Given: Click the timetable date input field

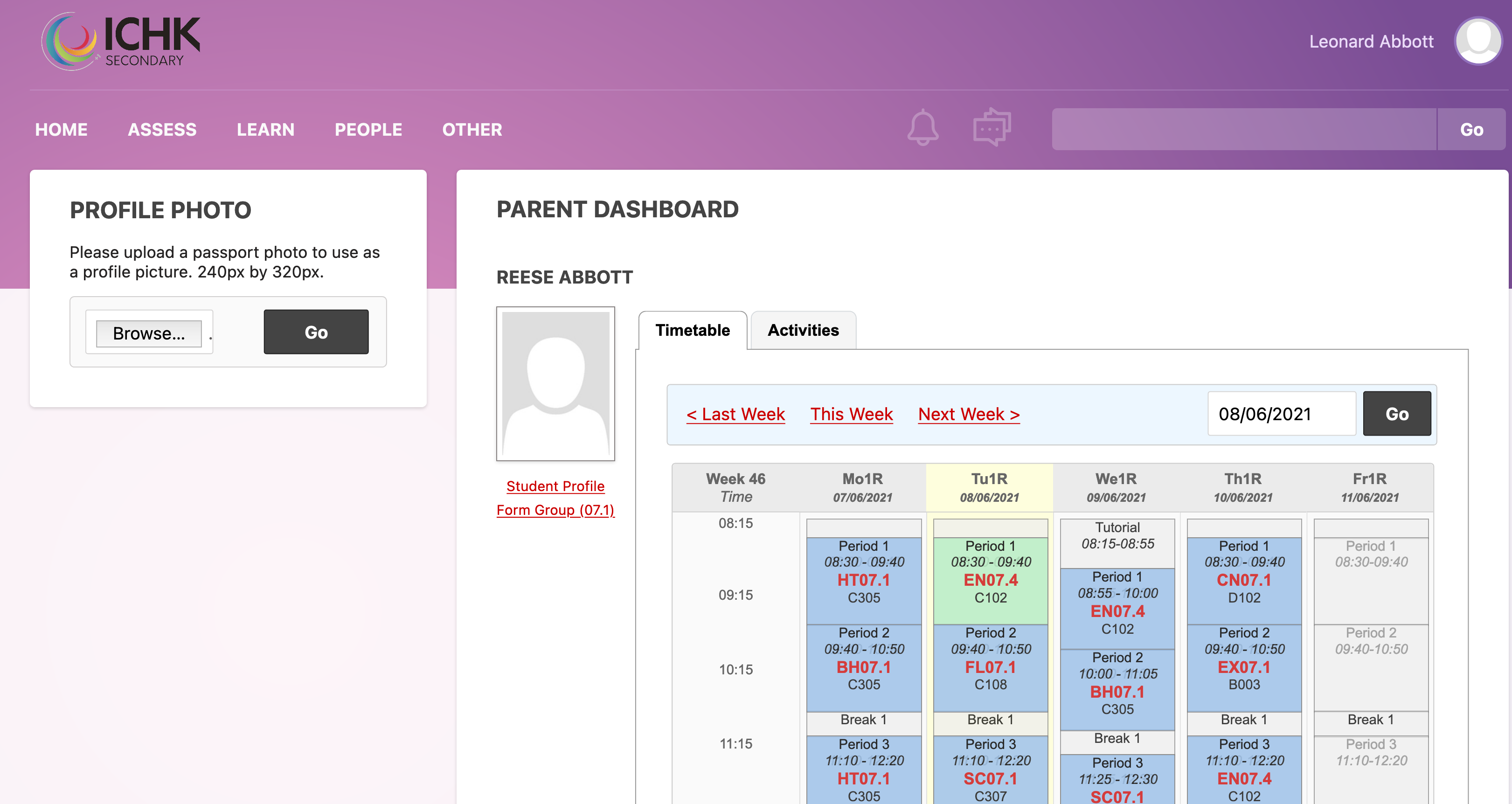Looking at the screenshot, I should [1281, 414].
